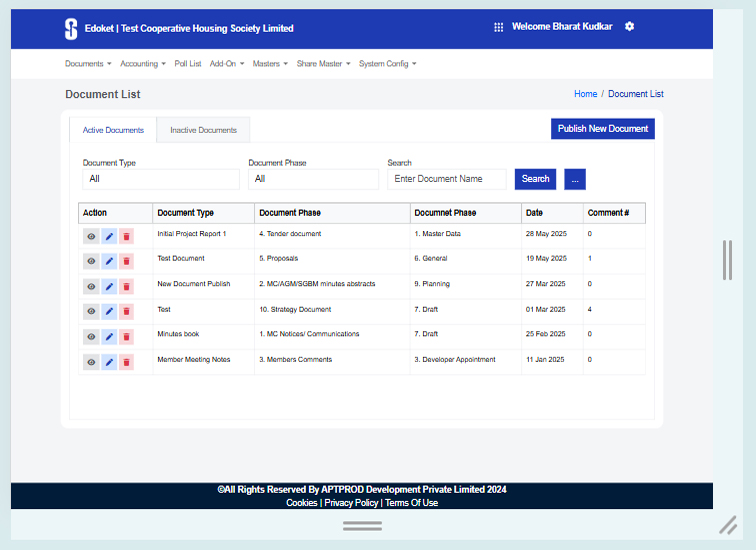Click the Publish New Document button
756x550 pixels.
click(x=602, y=129)
